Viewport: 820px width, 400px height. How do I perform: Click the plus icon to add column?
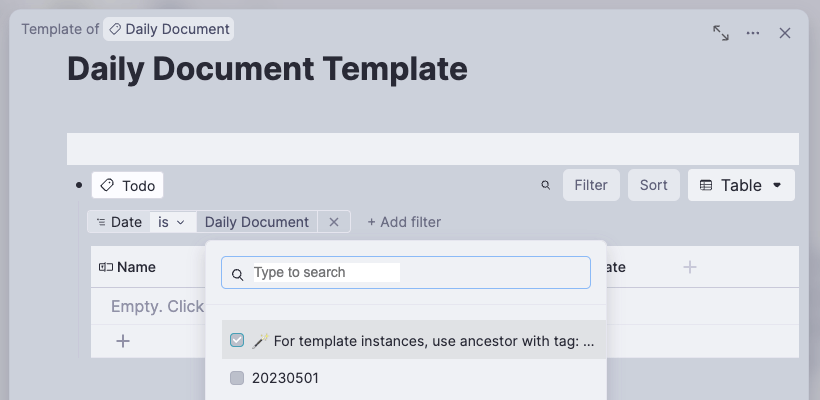pos(689,267)
